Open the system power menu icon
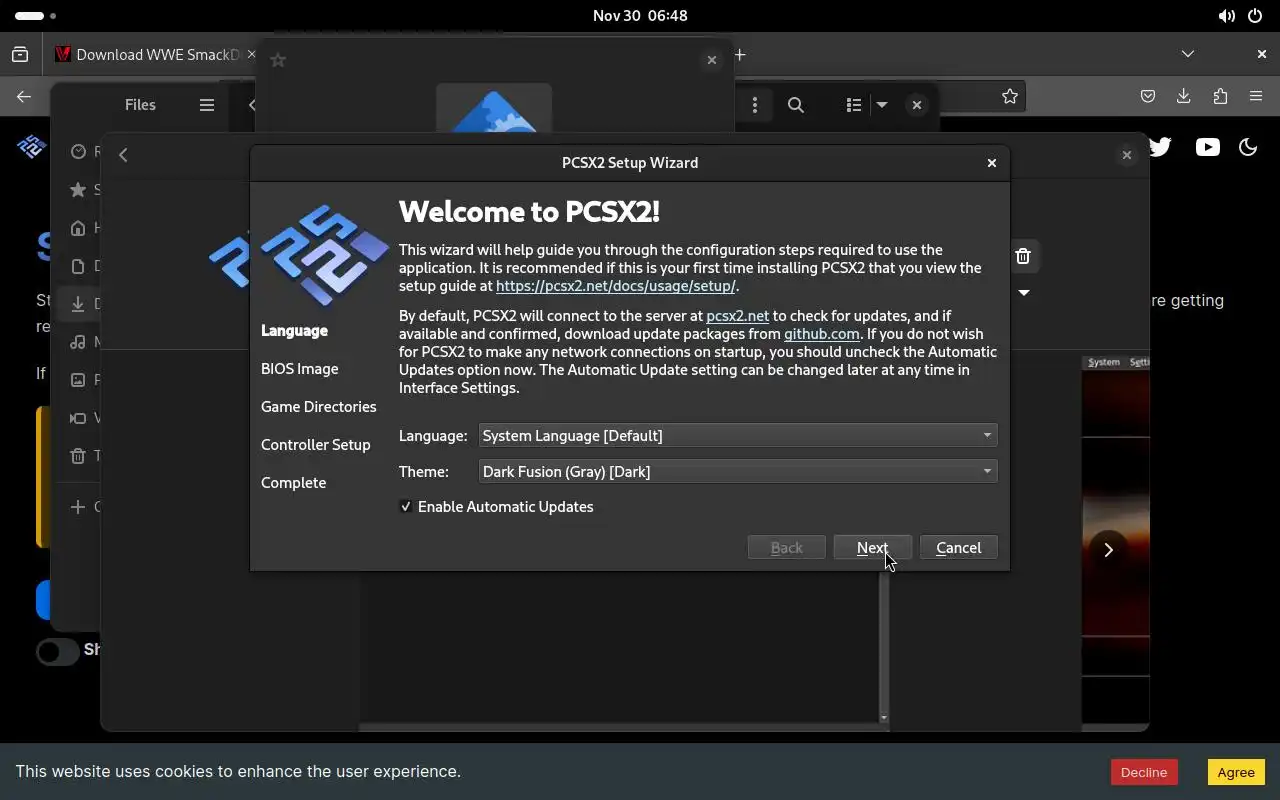Viewport: 1280px width, 800px height. [x=1255, y=16]
